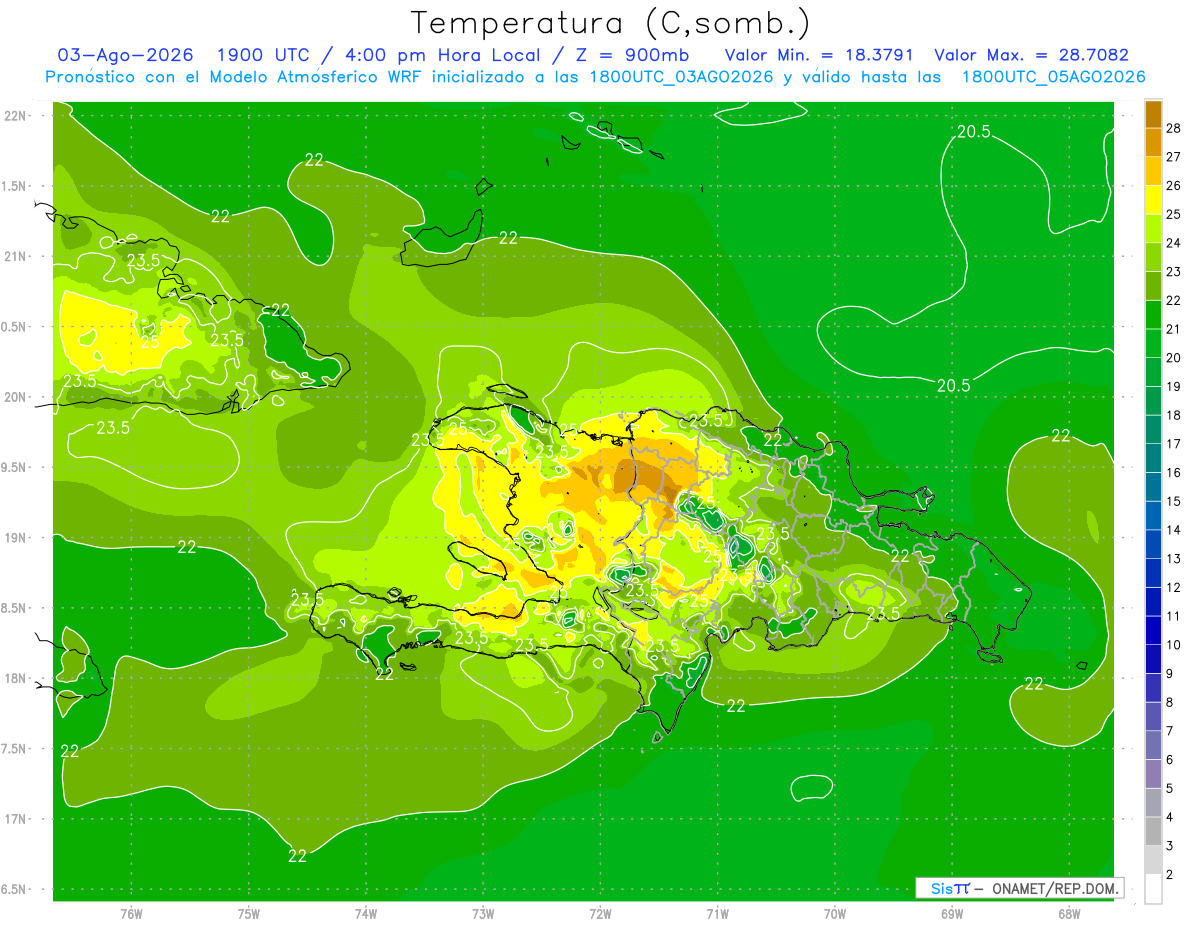This screenshot has width=1200, height=927.
Task: Click the gray swatch between legend values 3 and 4
Action: pyautogui.click(x=1154, y=831)
